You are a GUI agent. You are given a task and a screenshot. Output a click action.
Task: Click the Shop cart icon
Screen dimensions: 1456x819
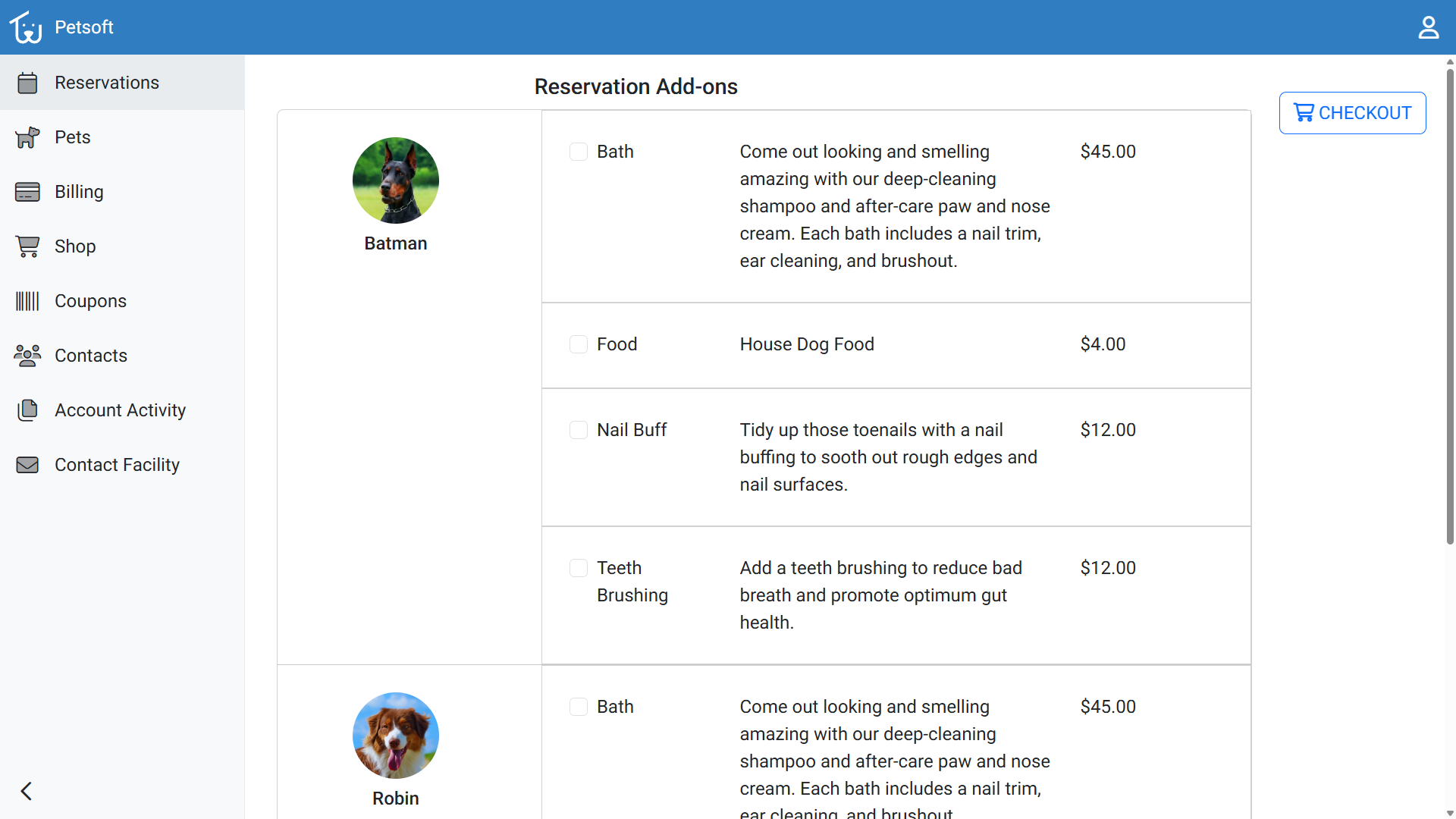pos(27,246)
